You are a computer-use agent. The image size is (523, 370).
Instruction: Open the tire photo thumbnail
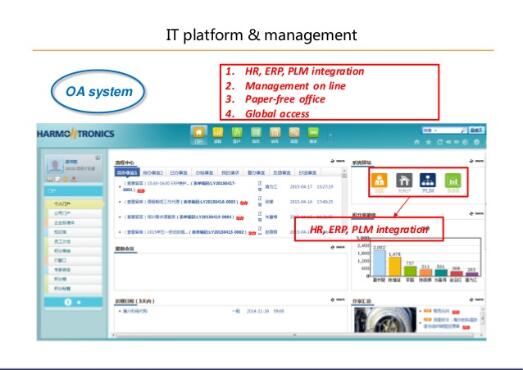[x=385, y=320]
